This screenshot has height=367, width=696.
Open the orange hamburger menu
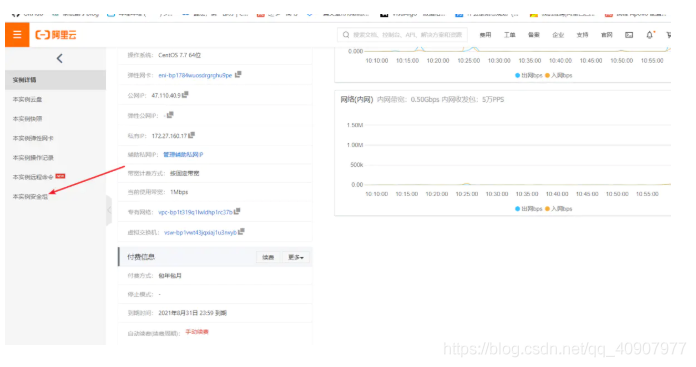pos(17,35)
